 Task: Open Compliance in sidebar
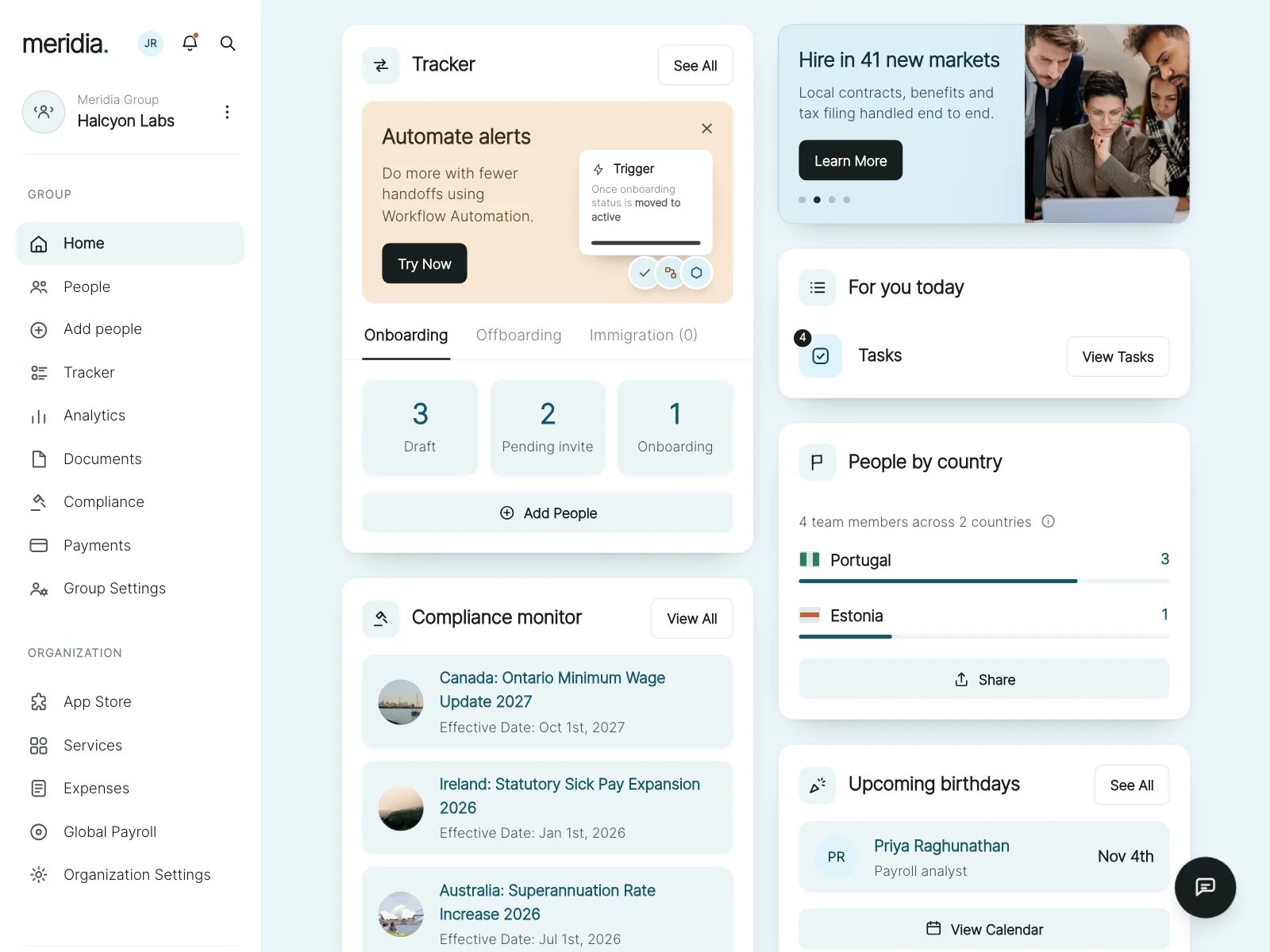pos(130,502)
